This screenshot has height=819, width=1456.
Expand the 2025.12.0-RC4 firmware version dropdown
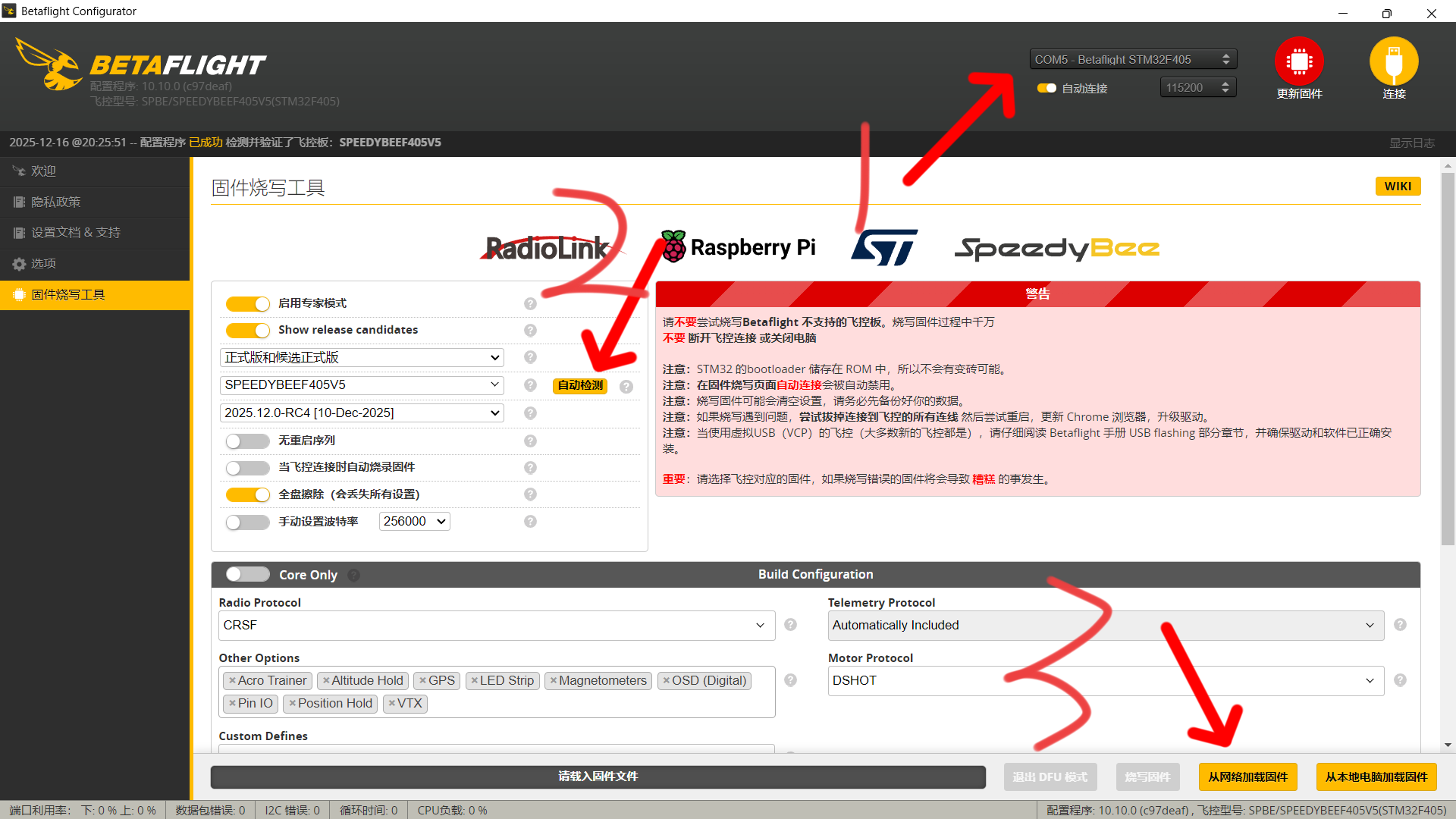pyautogui.click(x=362, y=413)
